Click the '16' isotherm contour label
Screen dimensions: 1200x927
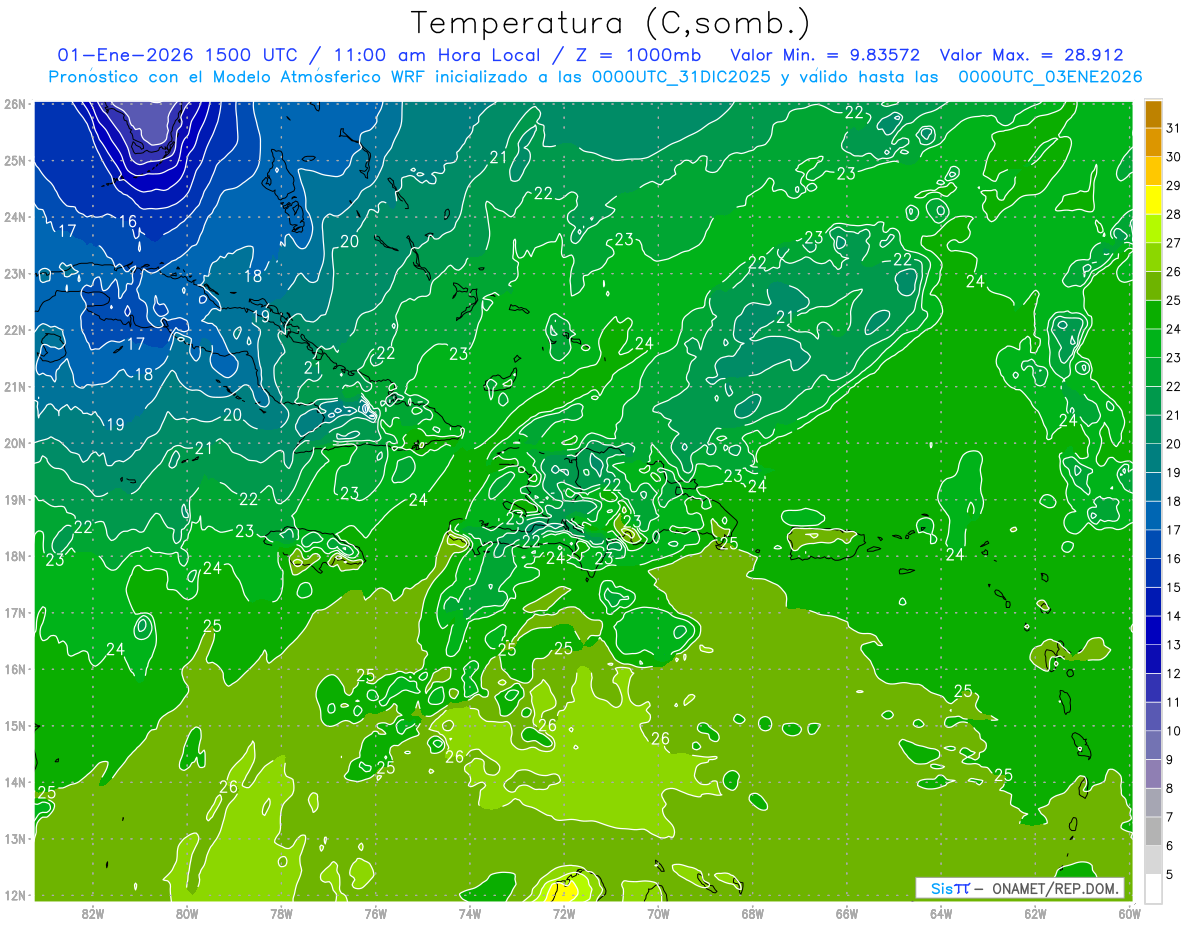(128, 221)
